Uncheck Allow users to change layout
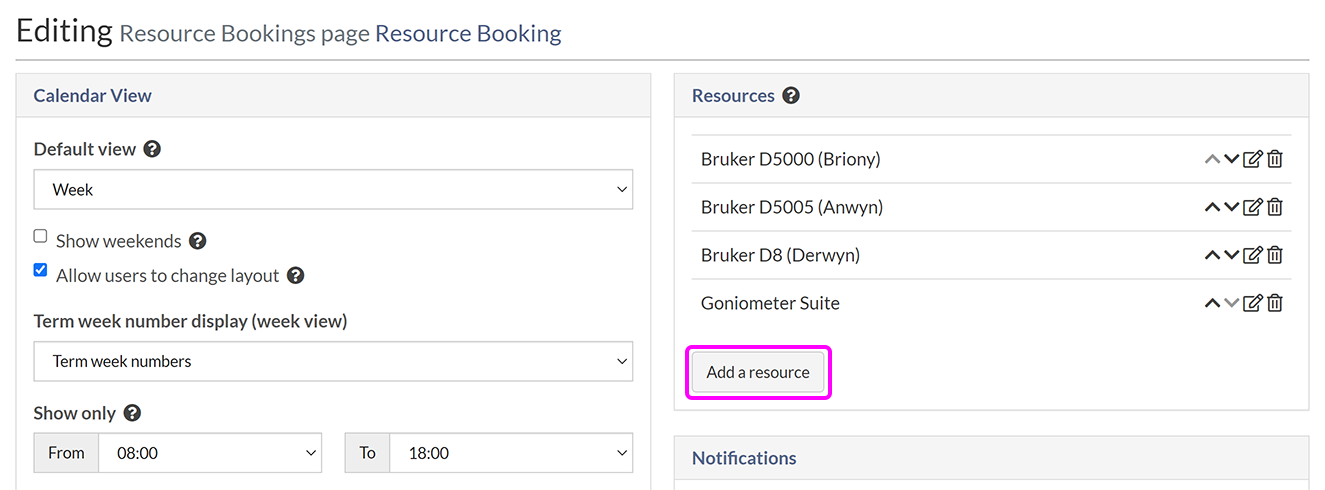 (x=41, y=270)
